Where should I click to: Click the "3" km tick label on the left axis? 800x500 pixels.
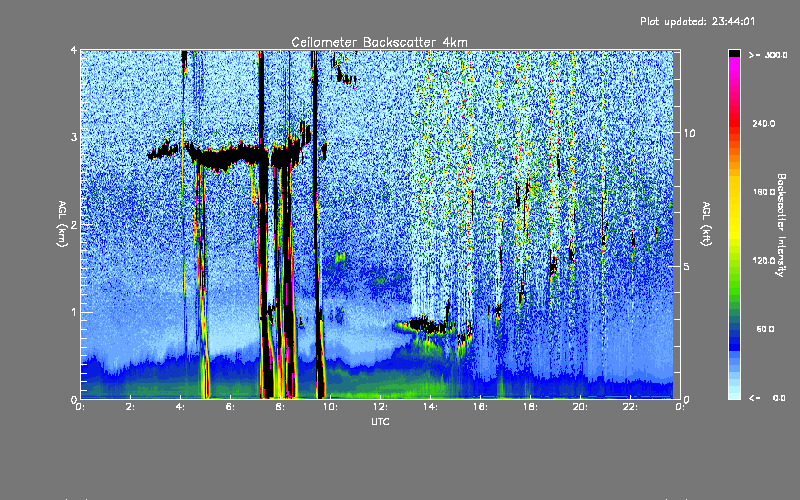point(74,137)
